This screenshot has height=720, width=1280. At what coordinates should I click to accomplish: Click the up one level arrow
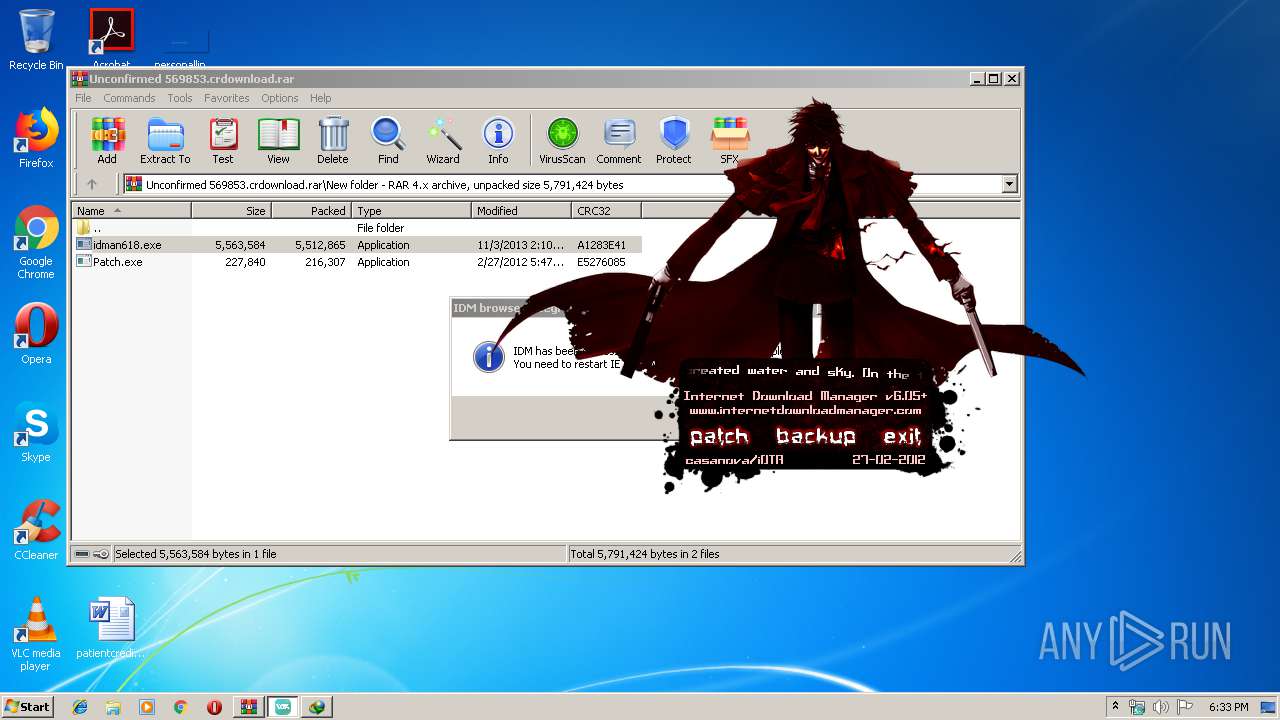tap(92, 184)
